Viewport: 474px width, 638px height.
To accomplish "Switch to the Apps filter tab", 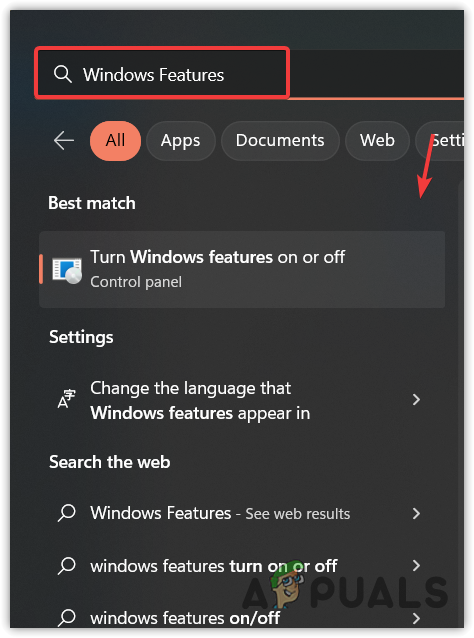I will pos(180,140).
